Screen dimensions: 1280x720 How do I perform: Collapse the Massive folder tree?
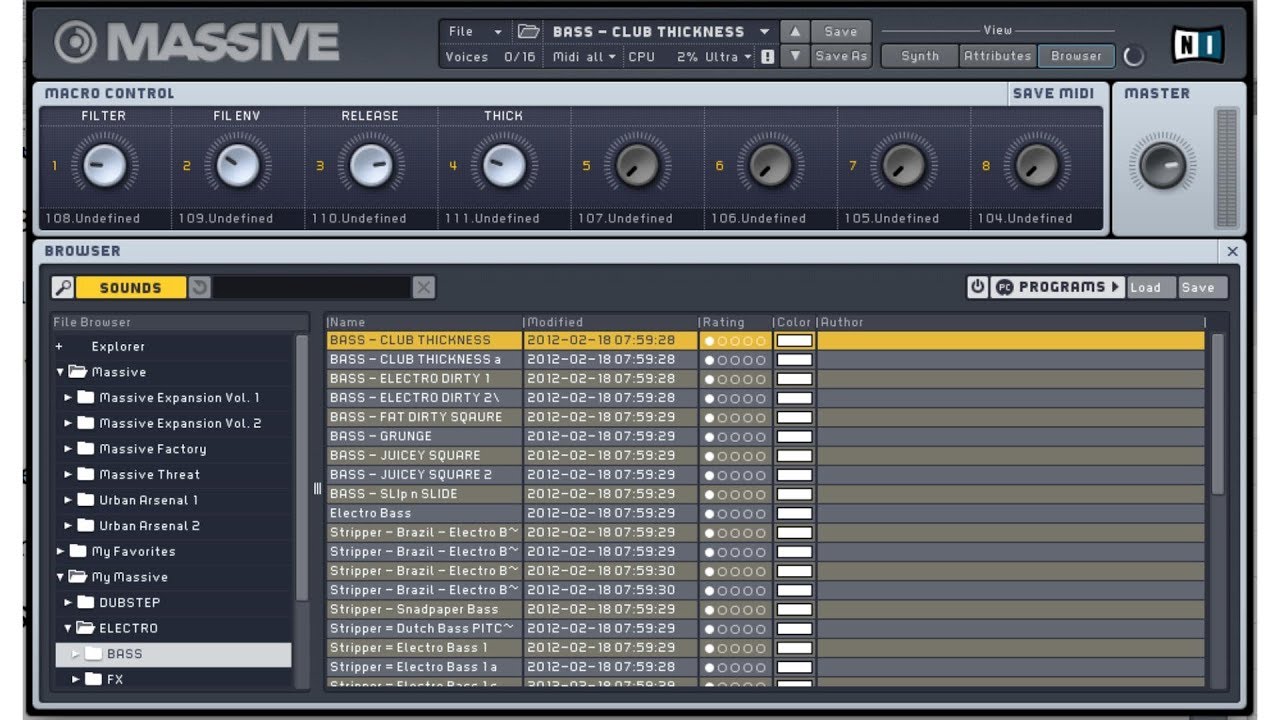(x=60, y=372)
